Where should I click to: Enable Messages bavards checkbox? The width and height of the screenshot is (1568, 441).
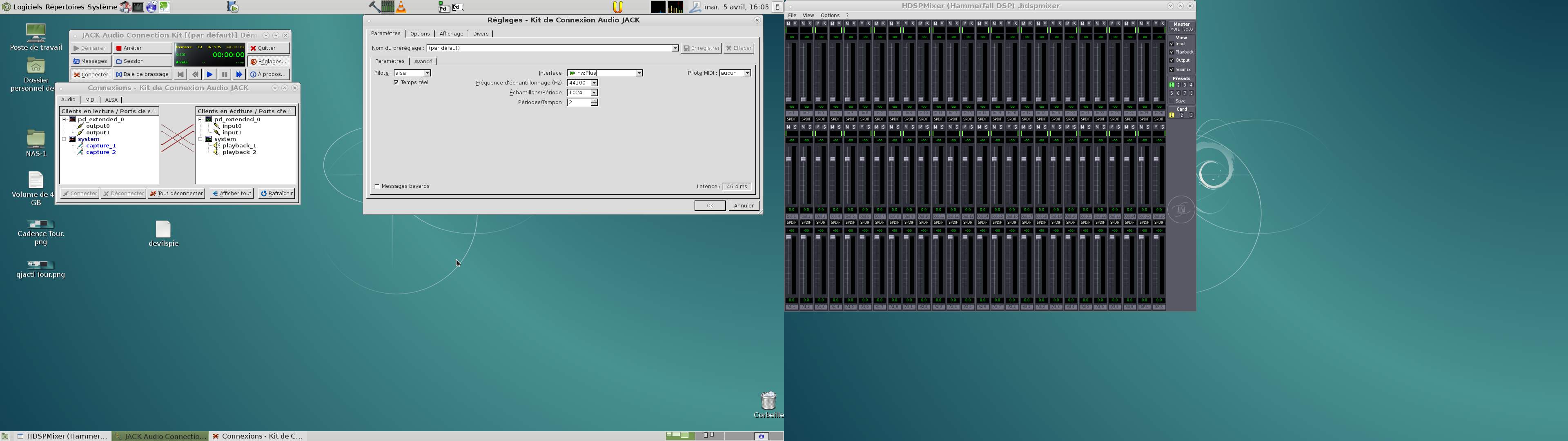click(377, 186)
